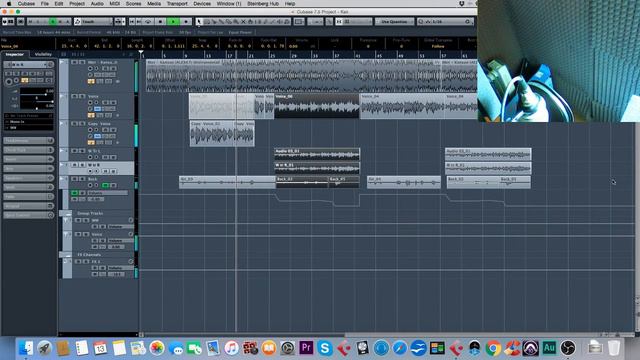Open the Use Quantize dropdown

tap(394, 21)
